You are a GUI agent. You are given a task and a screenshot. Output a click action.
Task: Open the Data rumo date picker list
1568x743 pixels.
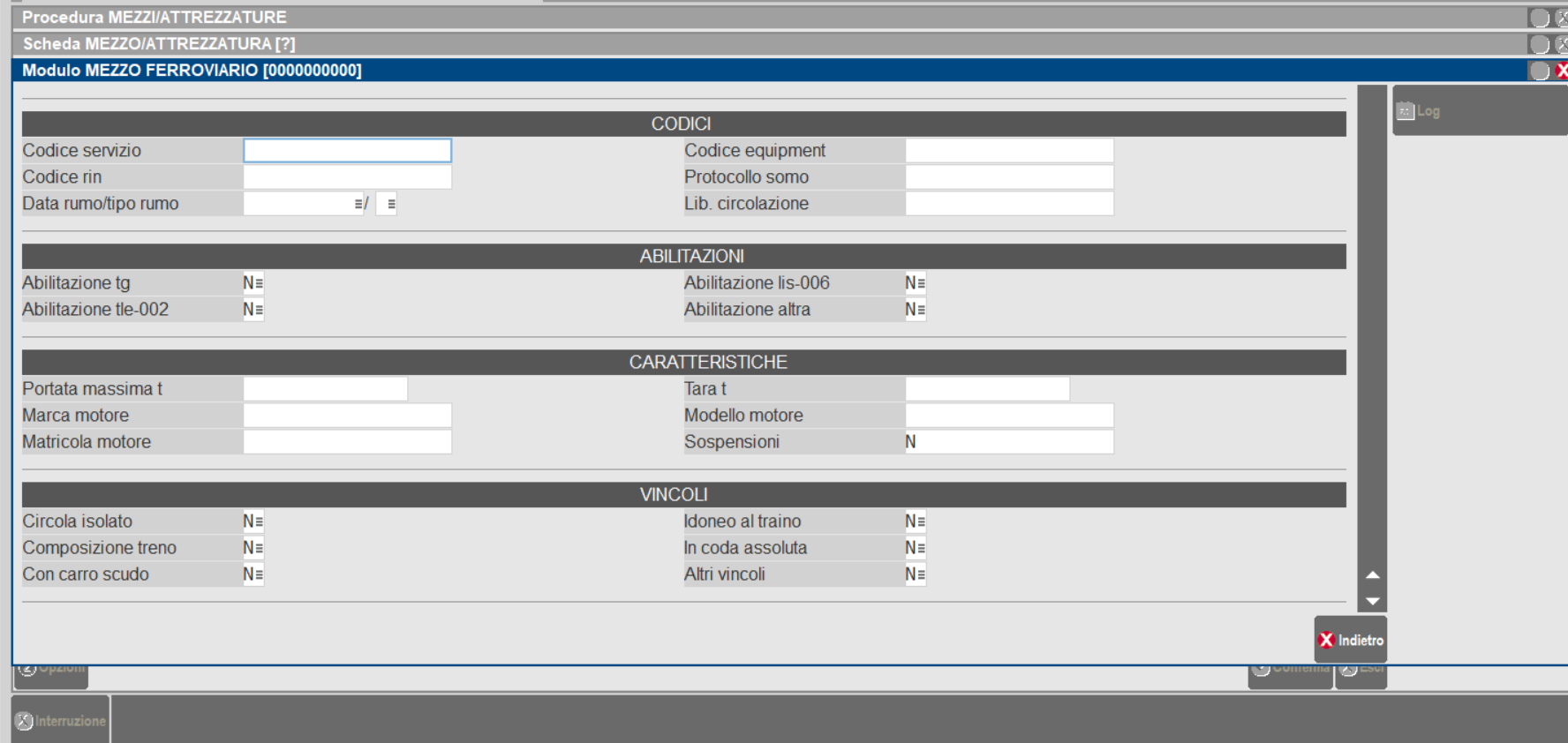point(358,204)
